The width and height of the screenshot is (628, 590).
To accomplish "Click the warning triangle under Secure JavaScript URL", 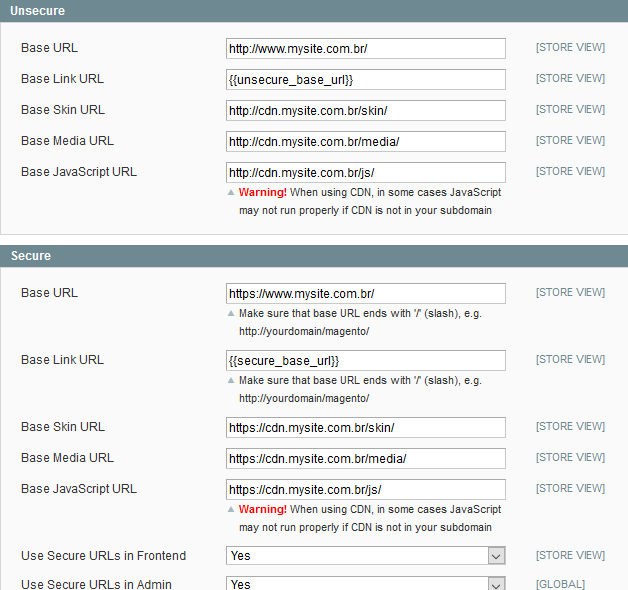I will [x=231, y=510].
